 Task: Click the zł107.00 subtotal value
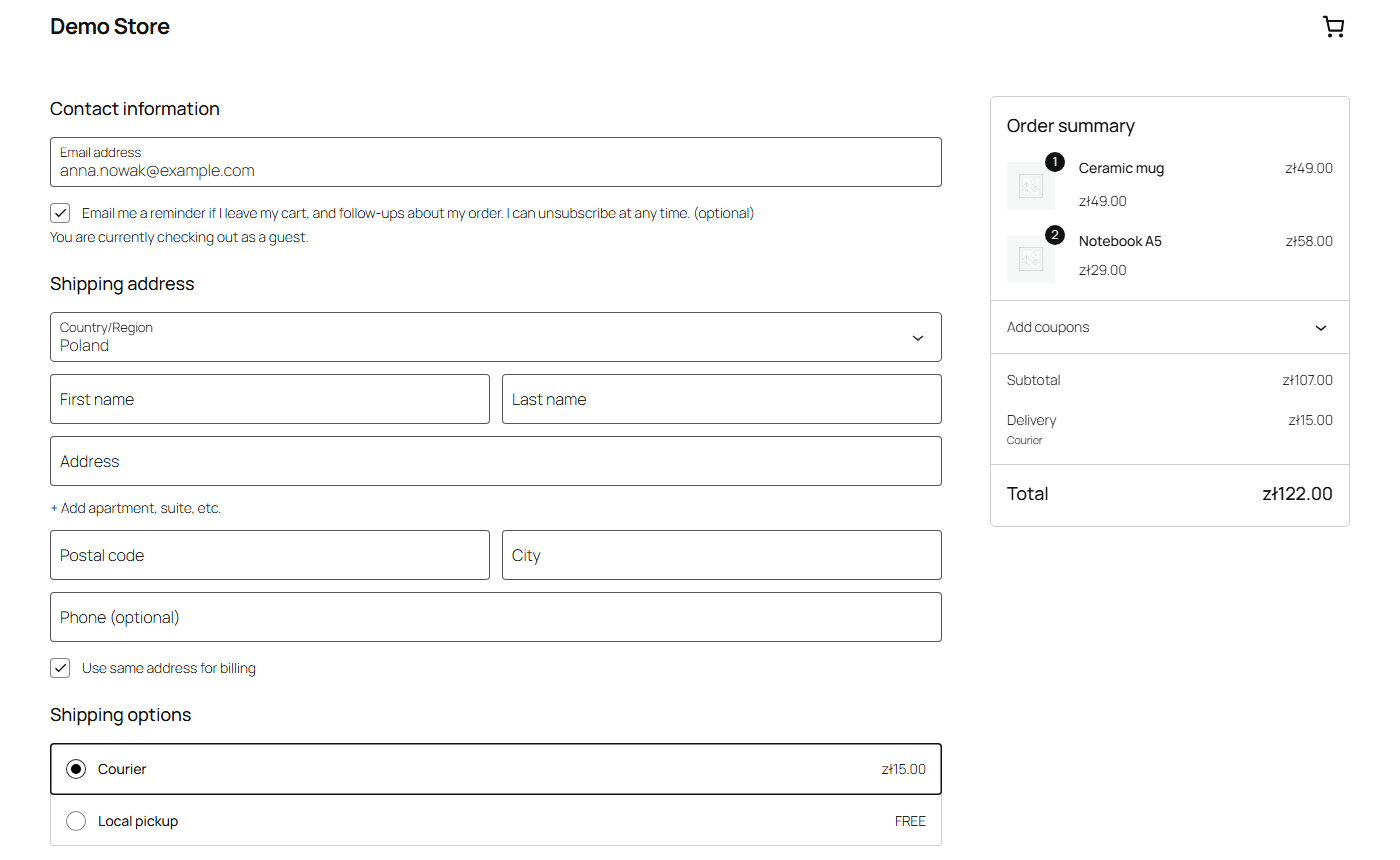[1307, 380]
